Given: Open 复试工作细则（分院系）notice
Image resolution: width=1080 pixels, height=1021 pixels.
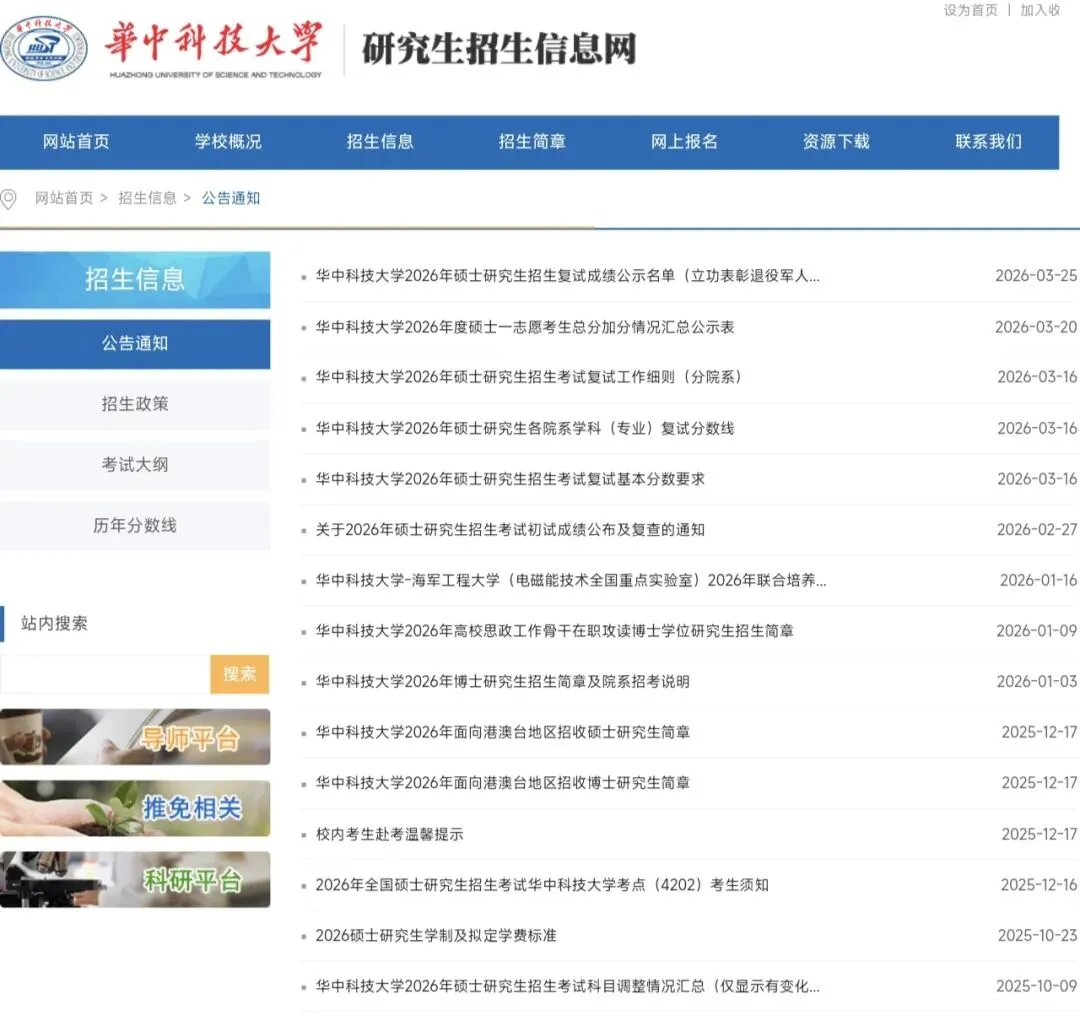Looking at the screenshot, I should pyautogui.click(x=528, y=378).
